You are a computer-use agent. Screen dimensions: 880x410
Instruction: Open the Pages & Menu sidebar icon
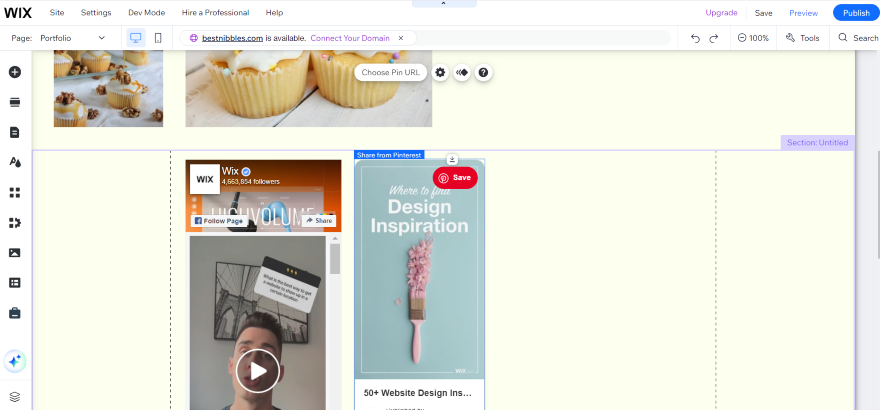click(15, 132)
